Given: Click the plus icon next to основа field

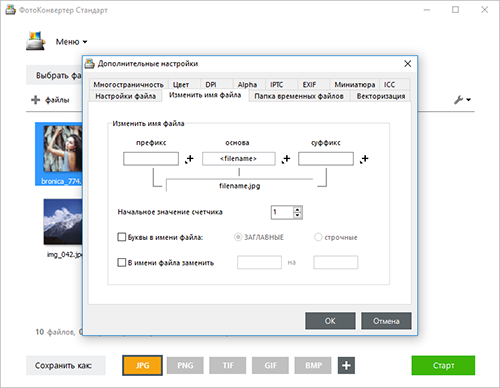Looking at the screenshot, I should click(286, 159).
